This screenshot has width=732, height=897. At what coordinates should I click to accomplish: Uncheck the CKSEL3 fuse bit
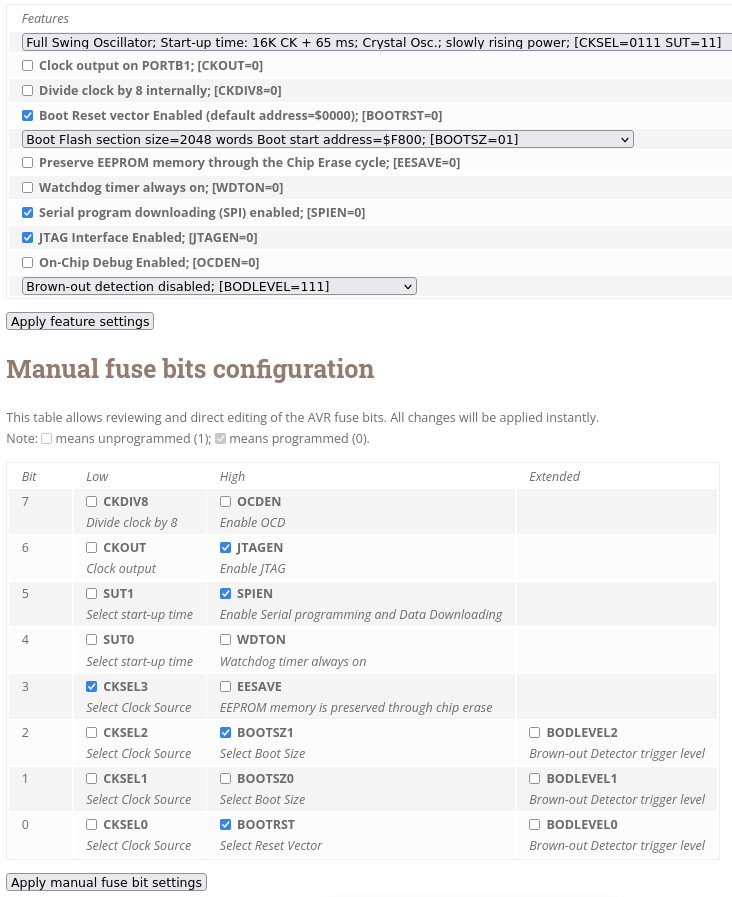pyautogui.click(x=92, y=686)
